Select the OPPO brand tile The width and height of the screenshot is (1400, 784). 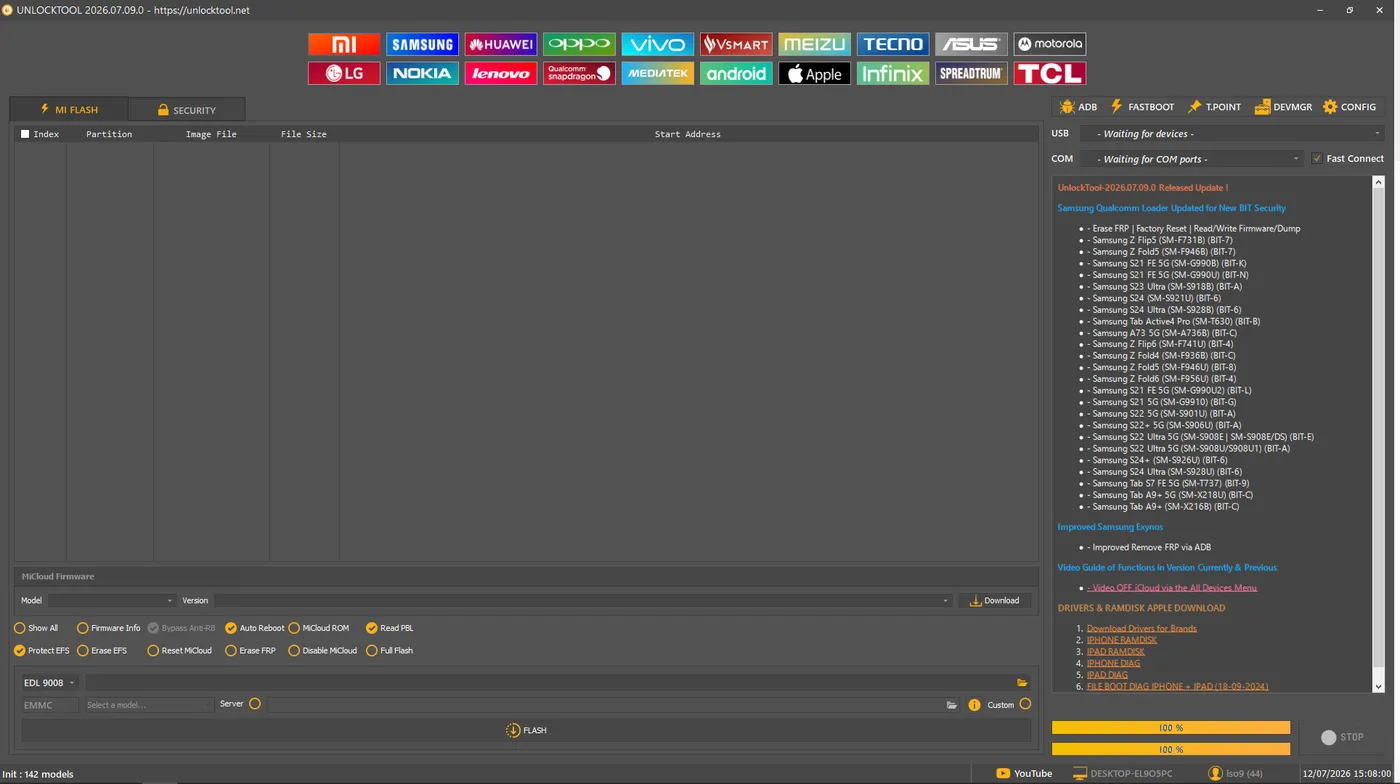pos(579,44)
